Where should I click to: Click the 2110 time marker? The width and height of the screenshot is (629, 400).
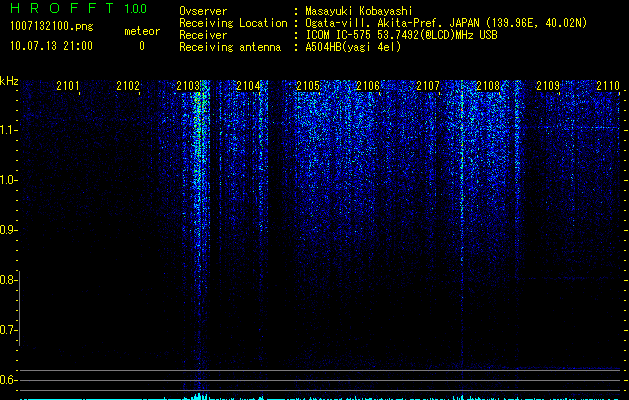coord(608,85)
